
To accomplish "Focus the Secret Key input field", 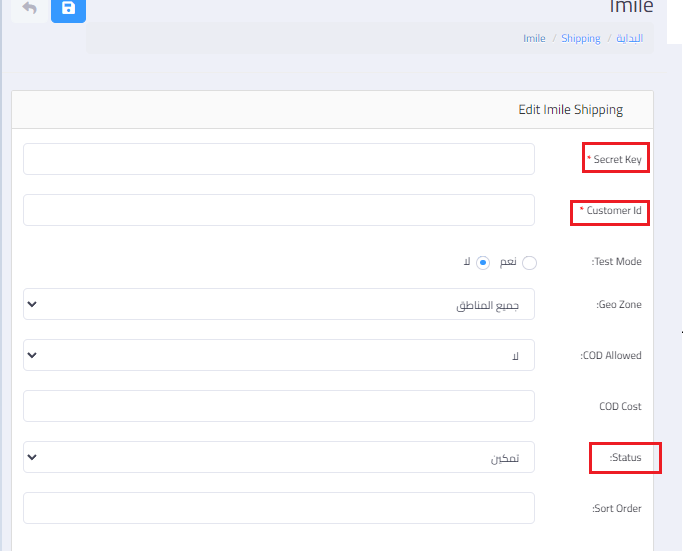I will click(278, 159).
